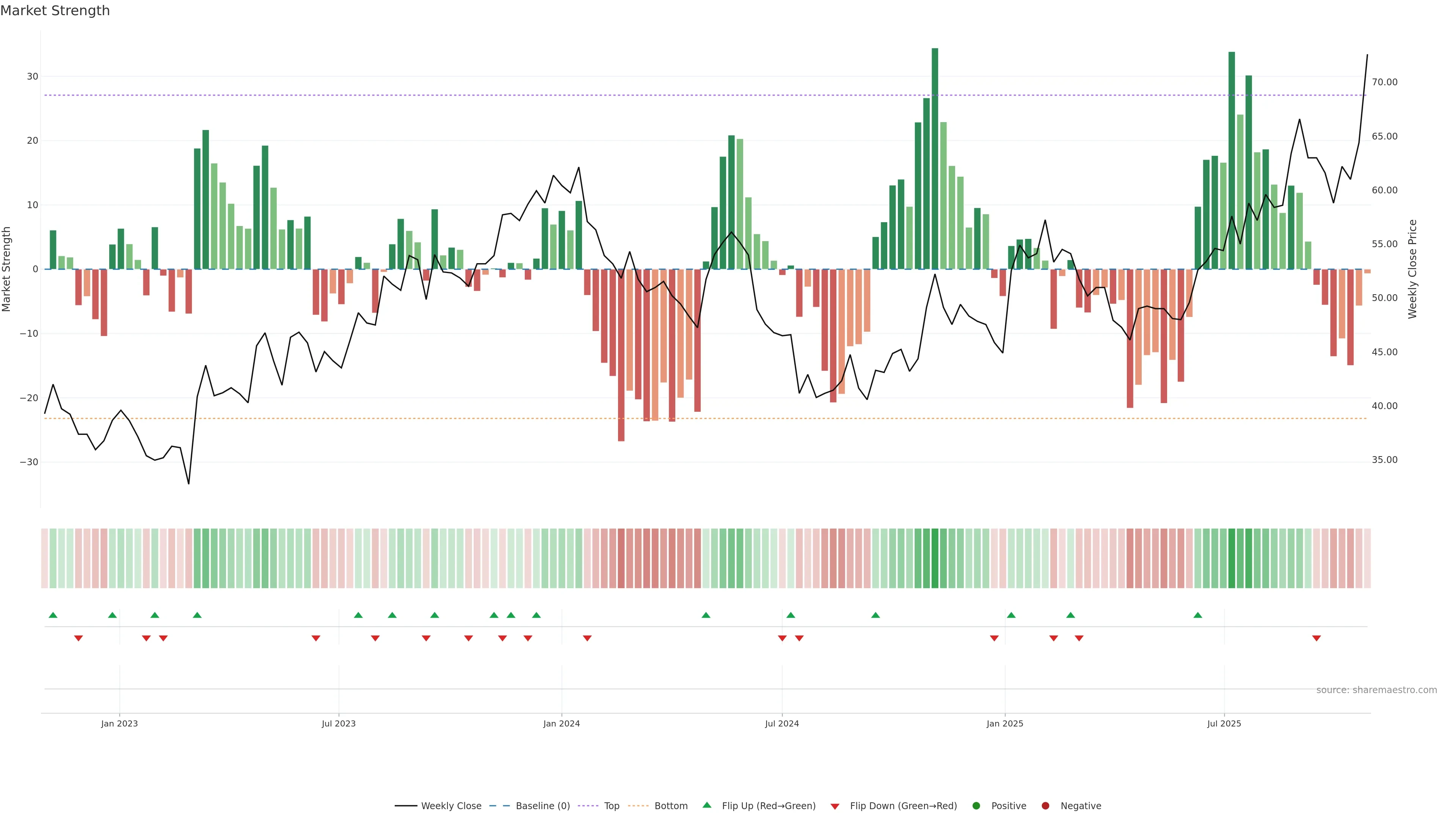Click the darkest green heatmap strip cell
The height and width of the screenshot is (819, 1456).
(935, 559)
